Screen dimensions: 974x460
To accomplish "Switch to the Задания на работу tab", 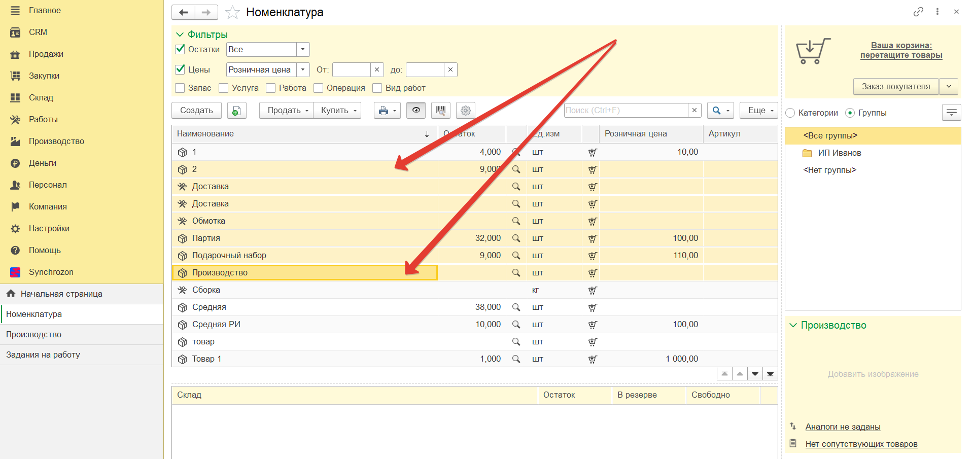I will coord(43,354).
